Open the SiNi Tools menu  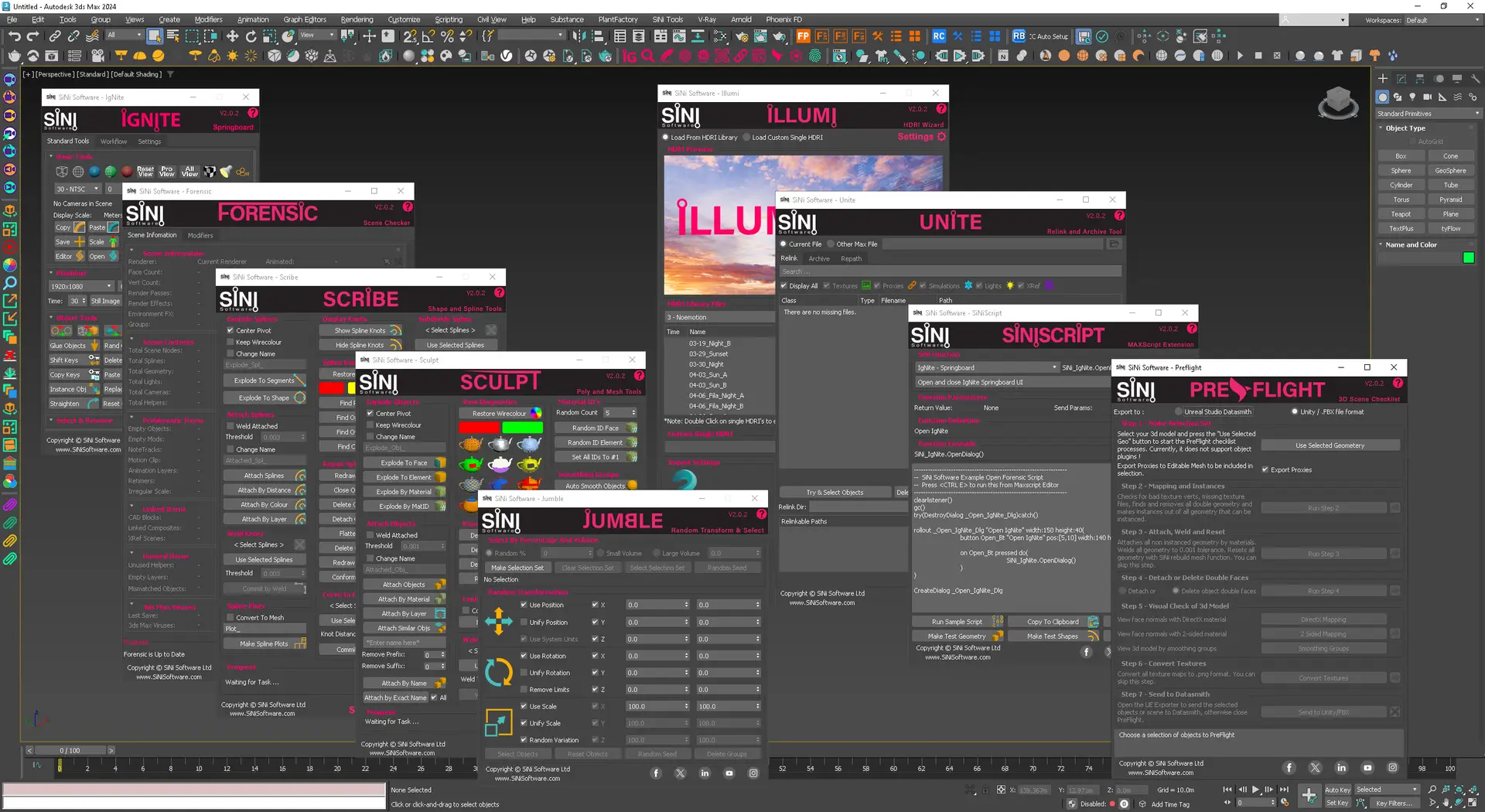click(x=667, y=19)
